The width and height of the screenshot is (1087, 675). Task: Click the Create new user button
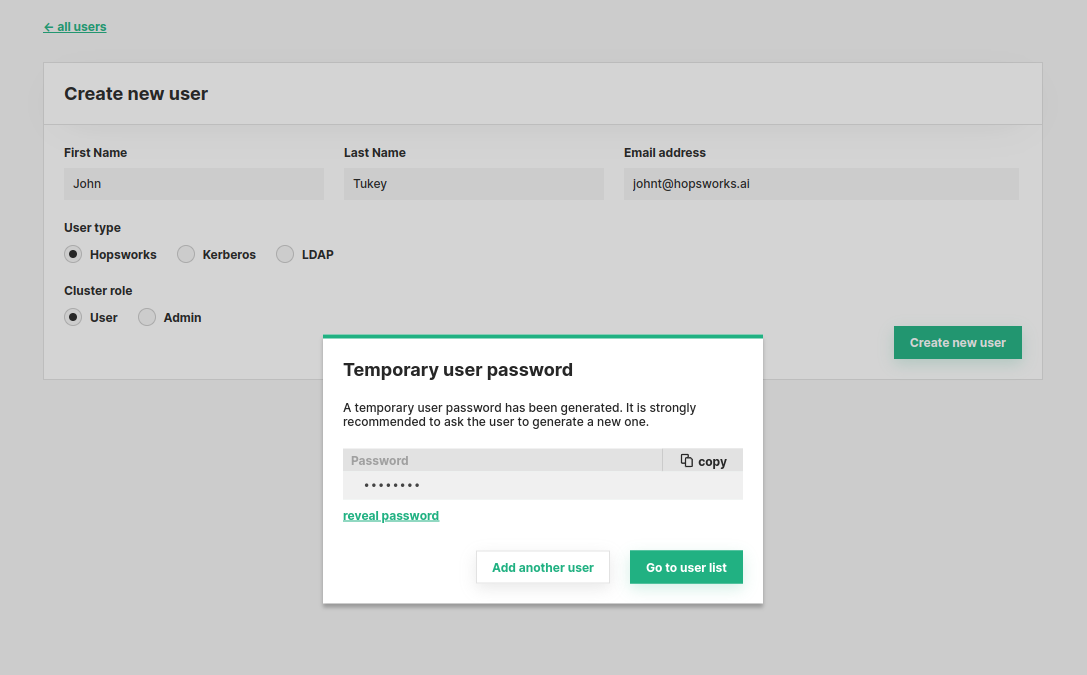point(957,342)
